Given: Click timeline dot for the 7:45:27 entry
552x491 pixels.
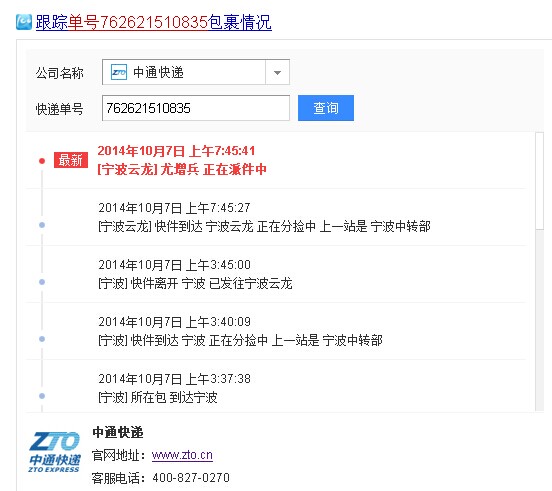Looking at the screenshot, I should 42,225.
